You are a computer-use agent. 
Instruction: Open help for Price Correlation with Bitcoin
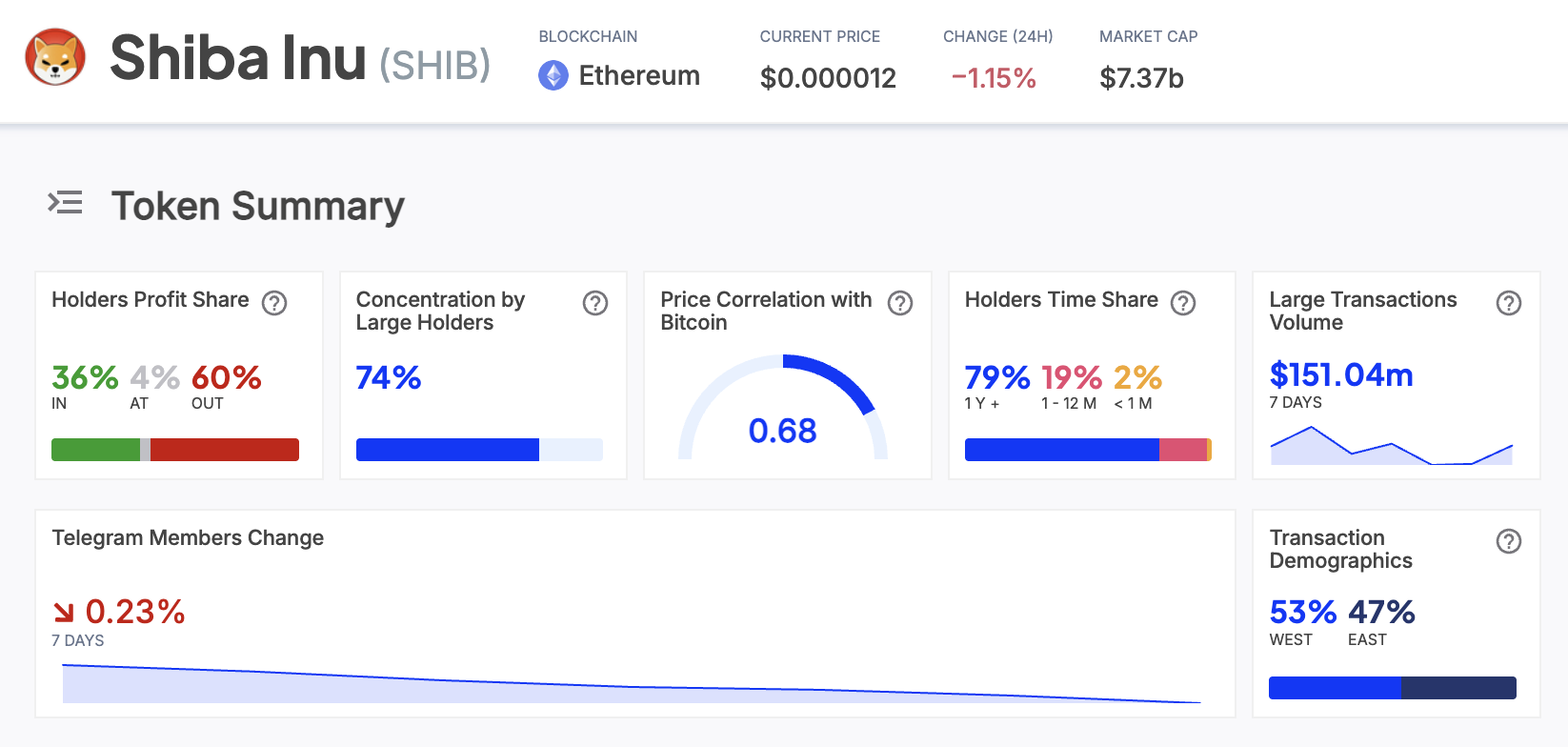click(900, 303)
